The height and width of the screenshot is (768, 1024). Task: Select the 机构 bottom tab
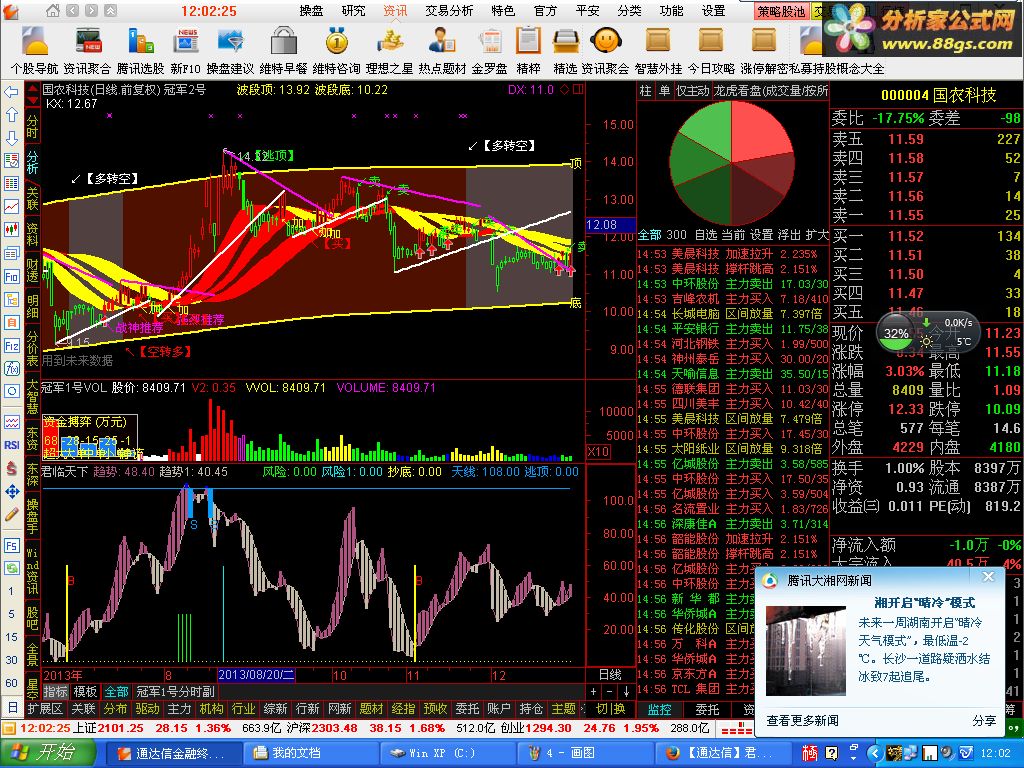211,709
